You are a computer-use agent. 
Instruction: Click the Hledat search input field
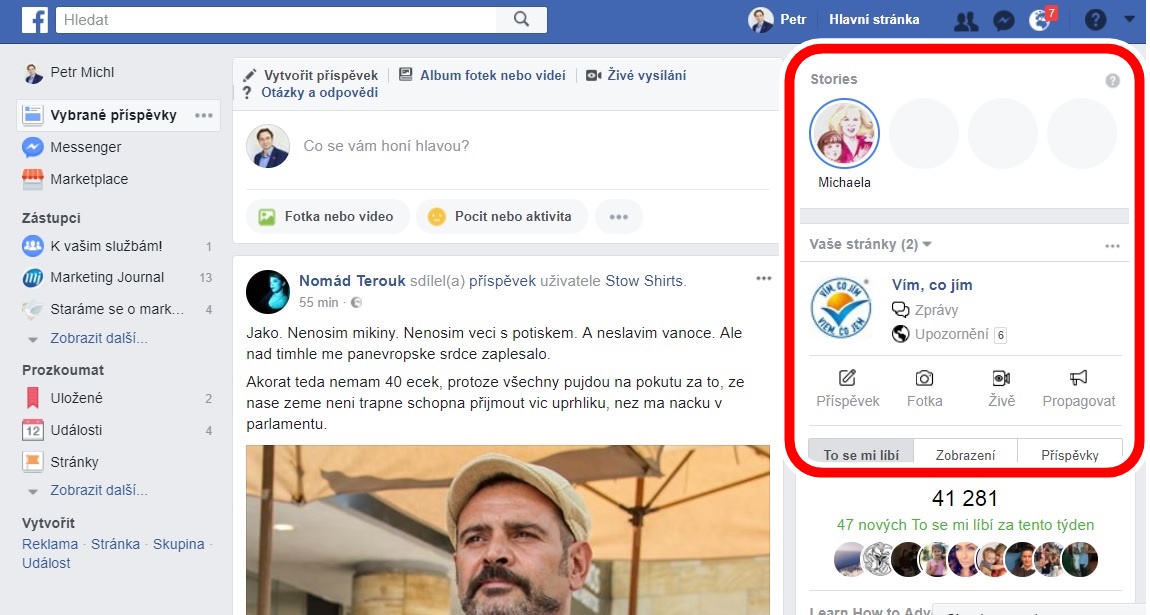pyautogui.click(x=277, y=20)
